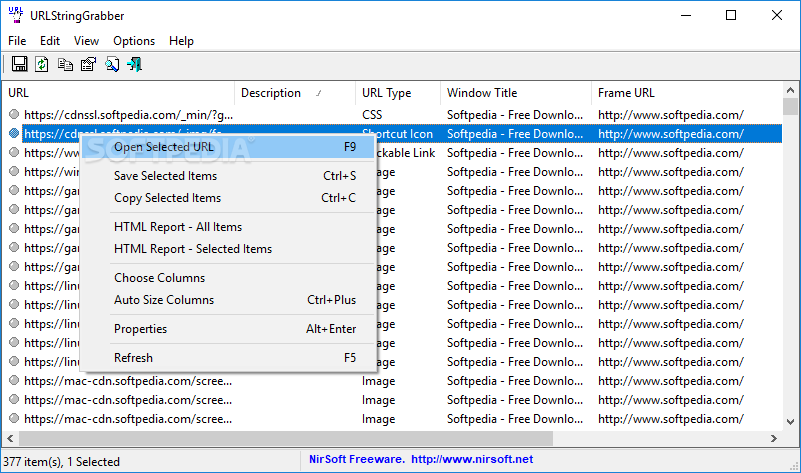This screenshot has height=473, width=801.
Task: Sort by the Description column header
Action: (295, 93)
